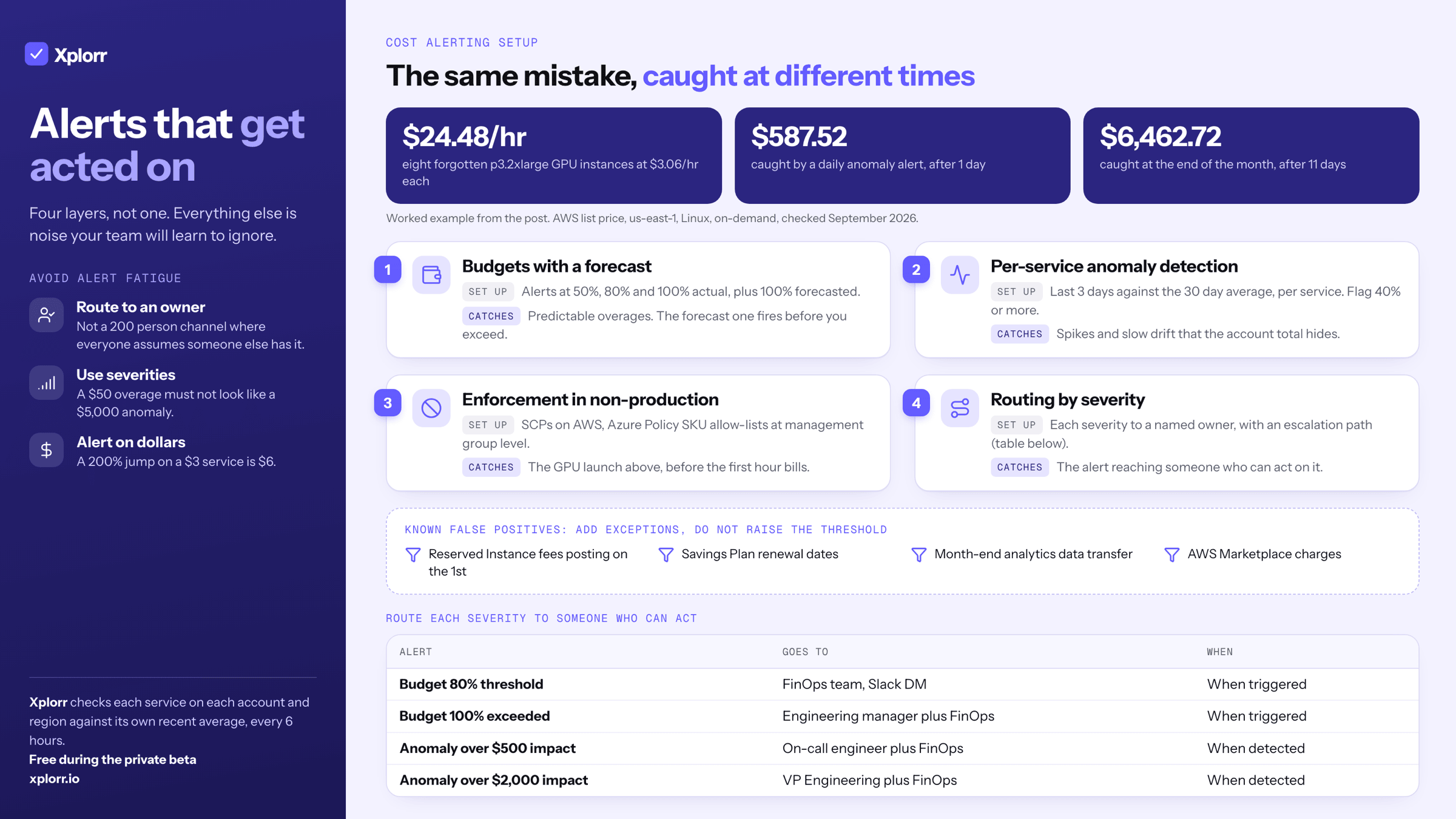
Task: Click the filter icon beside AWS Marketplace charges
Action: click(1172, 554)
